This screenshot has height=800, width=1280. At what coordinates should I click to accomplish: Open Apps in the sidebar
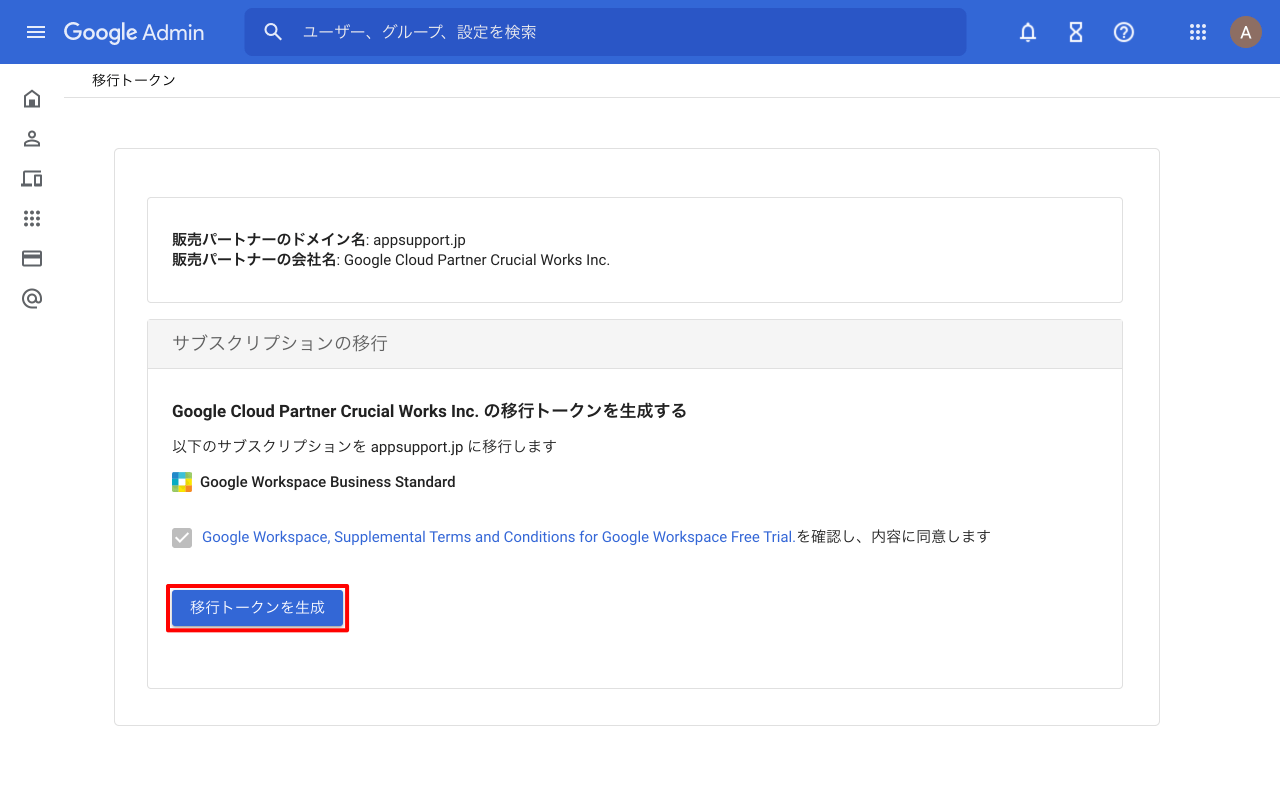coord(32,218)
